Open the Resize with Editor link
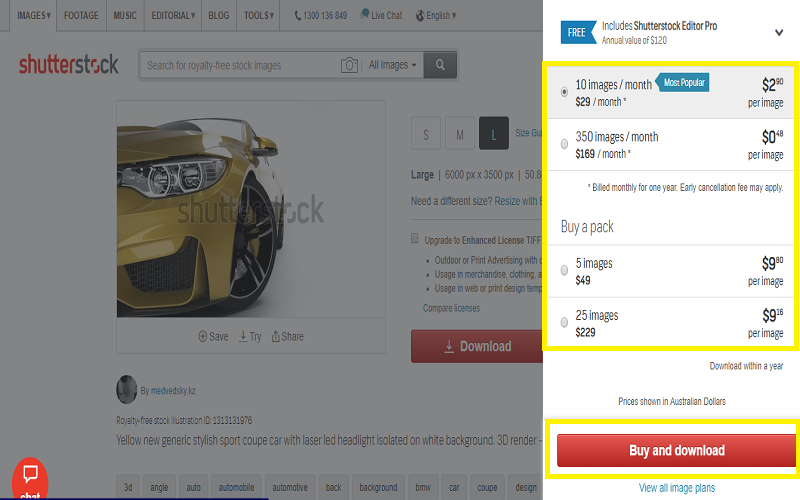The height and width of the screenshot is (500, 800). pos(518,201)
